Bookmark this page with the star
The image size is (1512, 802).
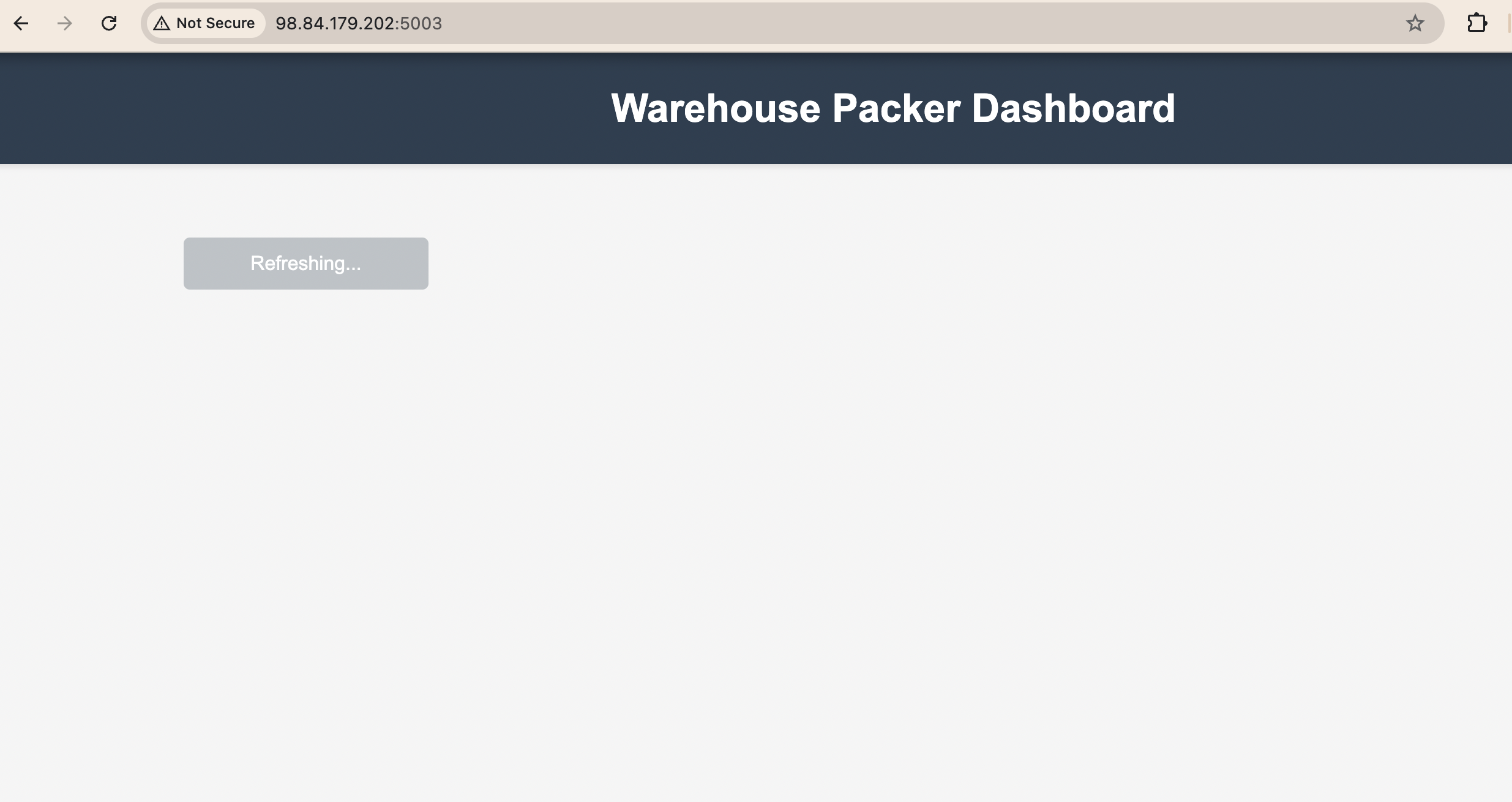coord(1415,23)
